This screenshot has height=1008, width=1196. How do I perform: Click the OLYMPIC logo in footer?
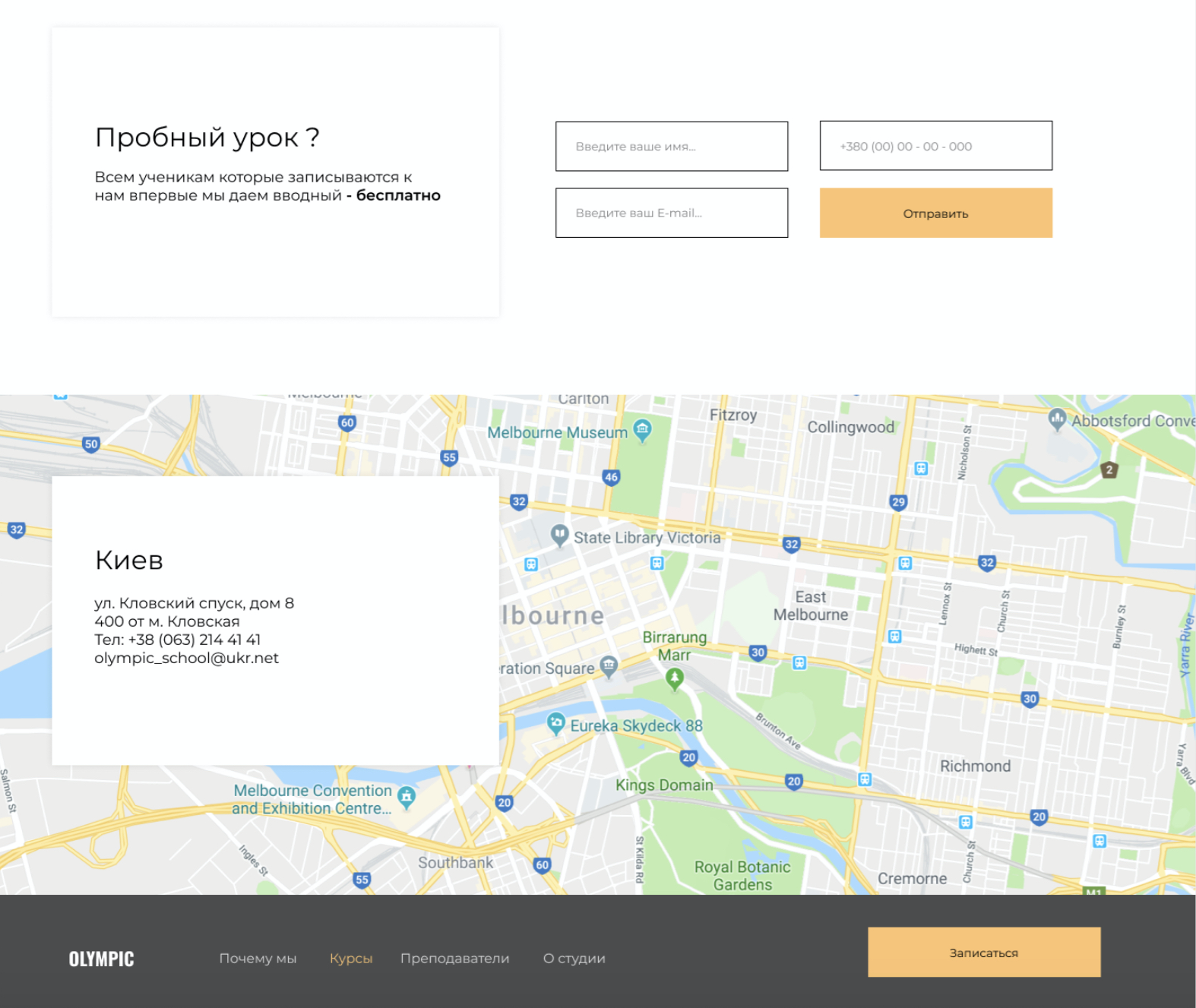(101, 959)
